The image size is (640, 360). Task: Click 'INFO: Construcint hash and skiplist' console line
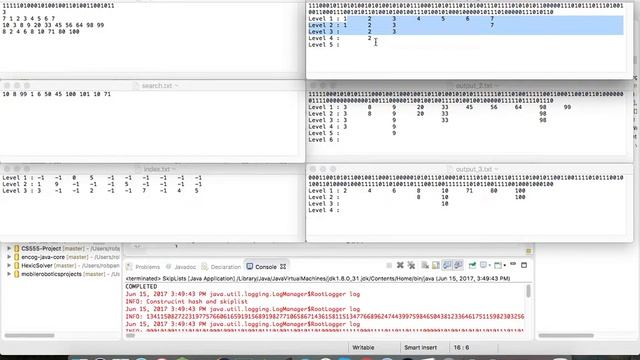(187, 302)
